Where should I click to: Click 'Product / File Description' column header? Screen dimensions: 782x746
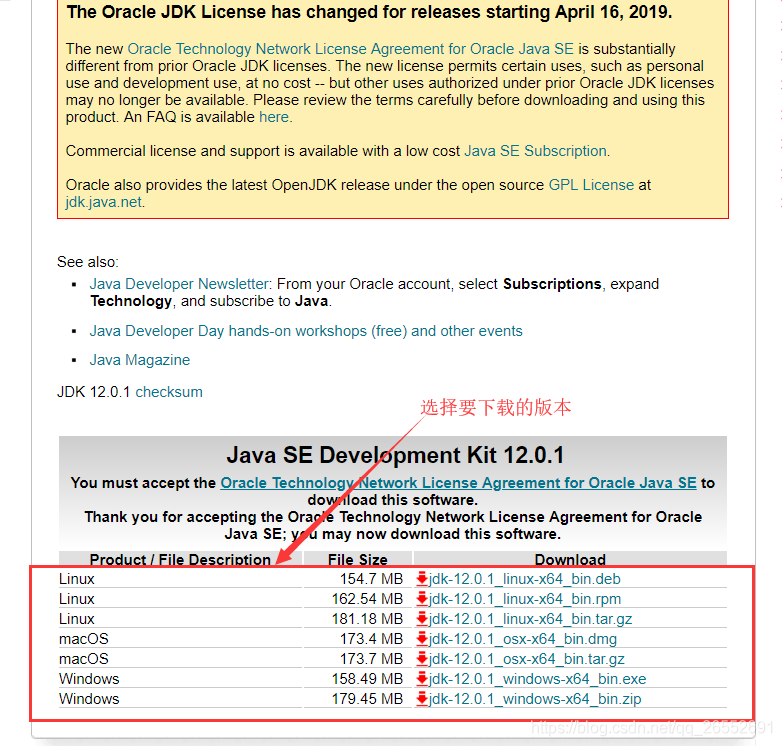tap(180, 560)
